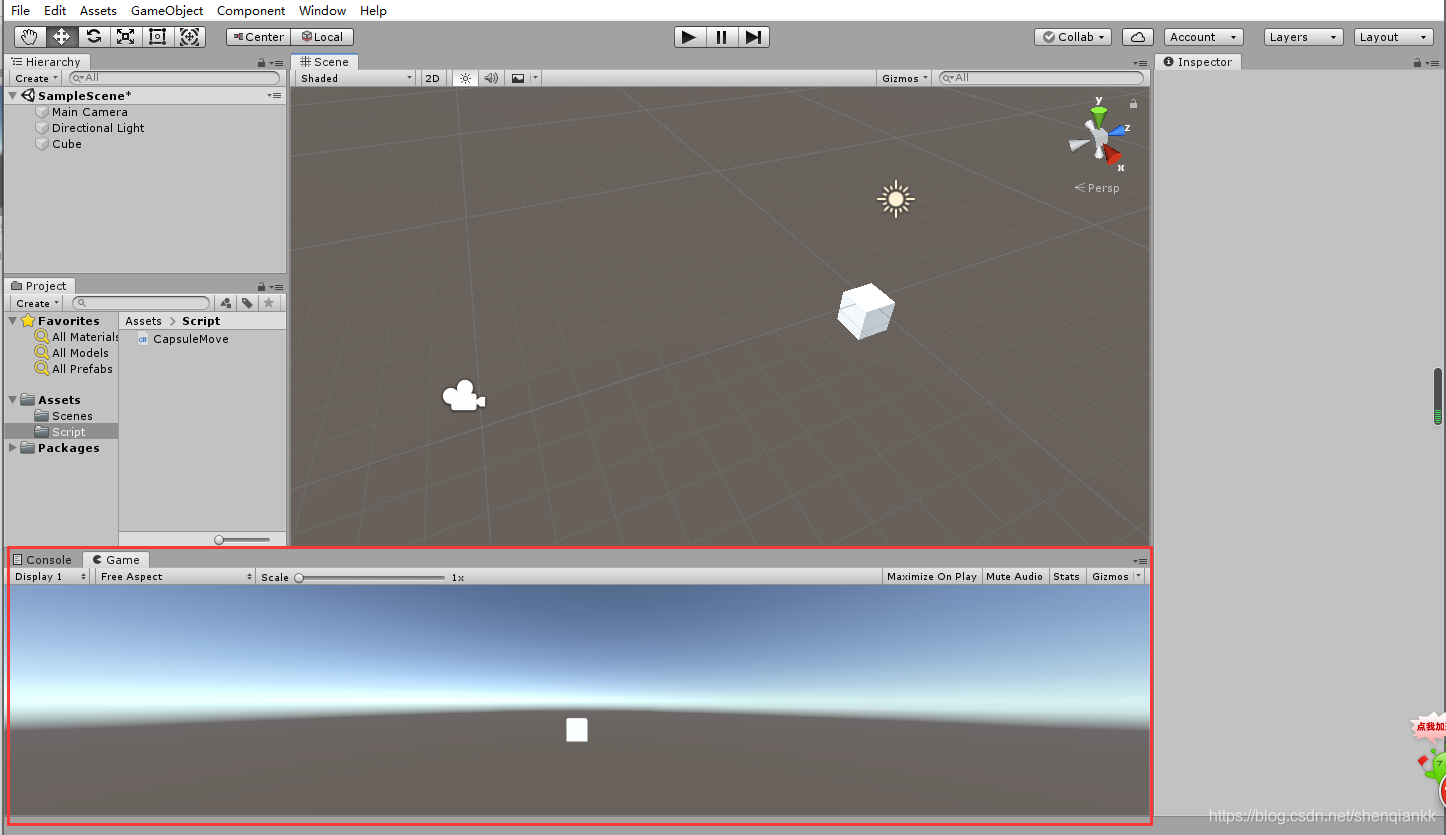The image size is (1446, 835).
Task: Toggle 2D scene view mode
Action: 432,78
